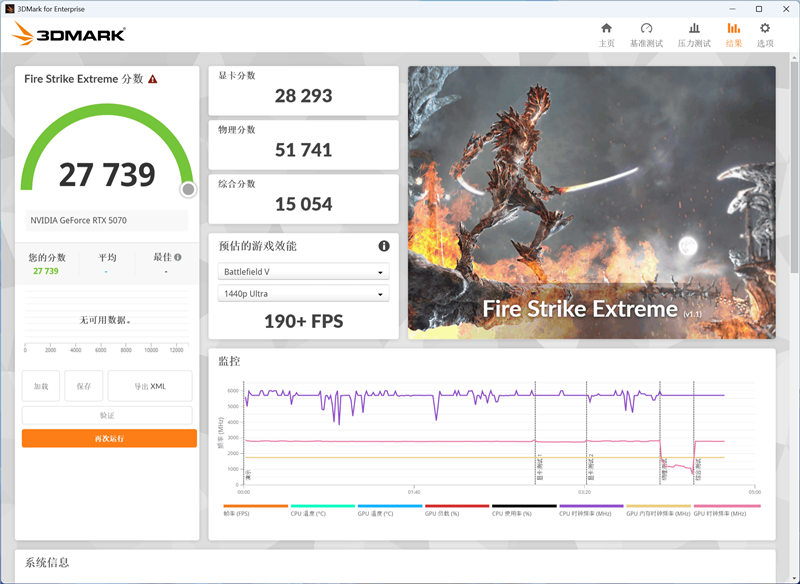Open the 压力测试 stress test icon
The width and height of the screenshot is (800, 584).
pos(695,30)
